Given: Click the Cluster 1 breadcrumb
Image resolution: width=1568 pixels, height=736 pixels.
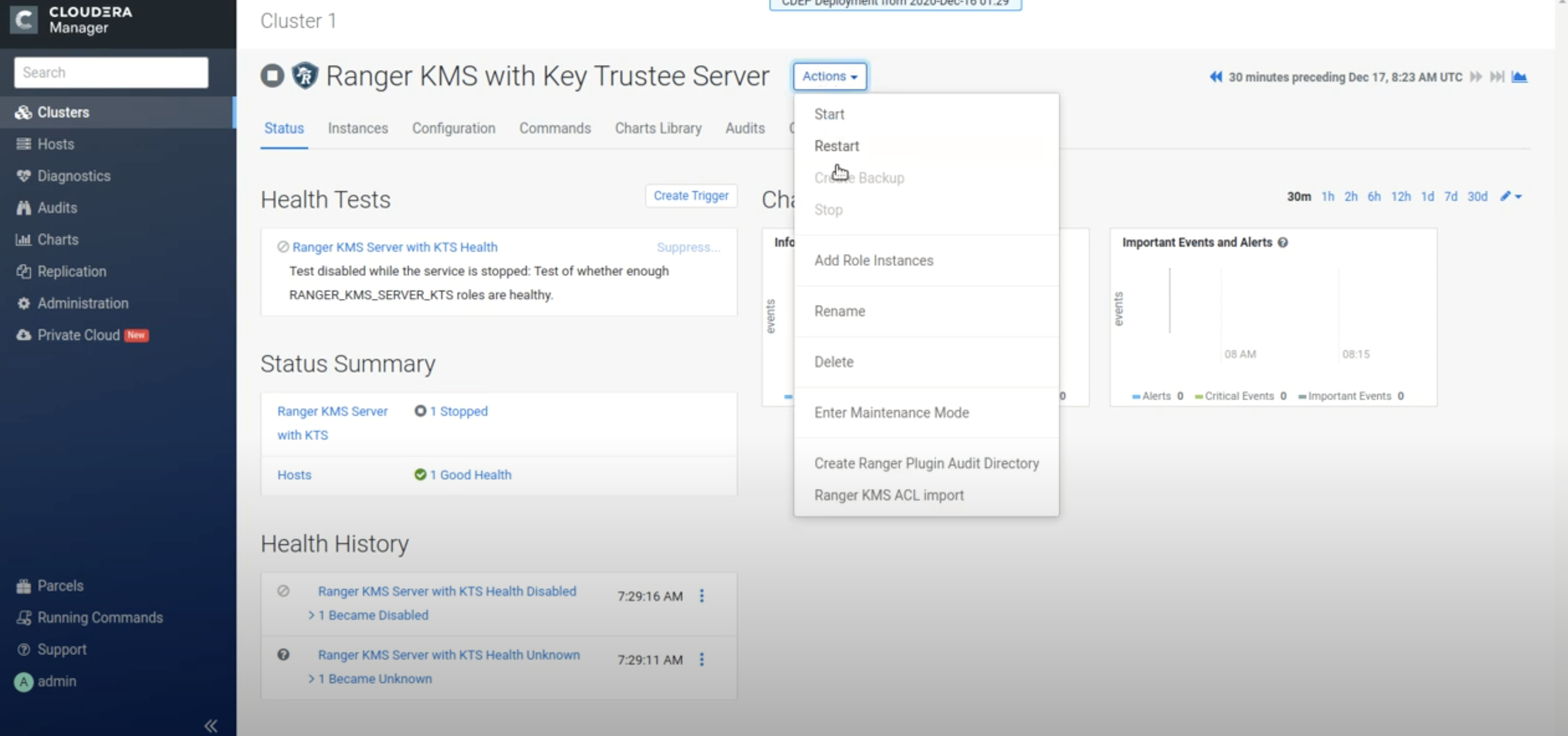Looking at the screenshot, I should [x=298, y=21].
